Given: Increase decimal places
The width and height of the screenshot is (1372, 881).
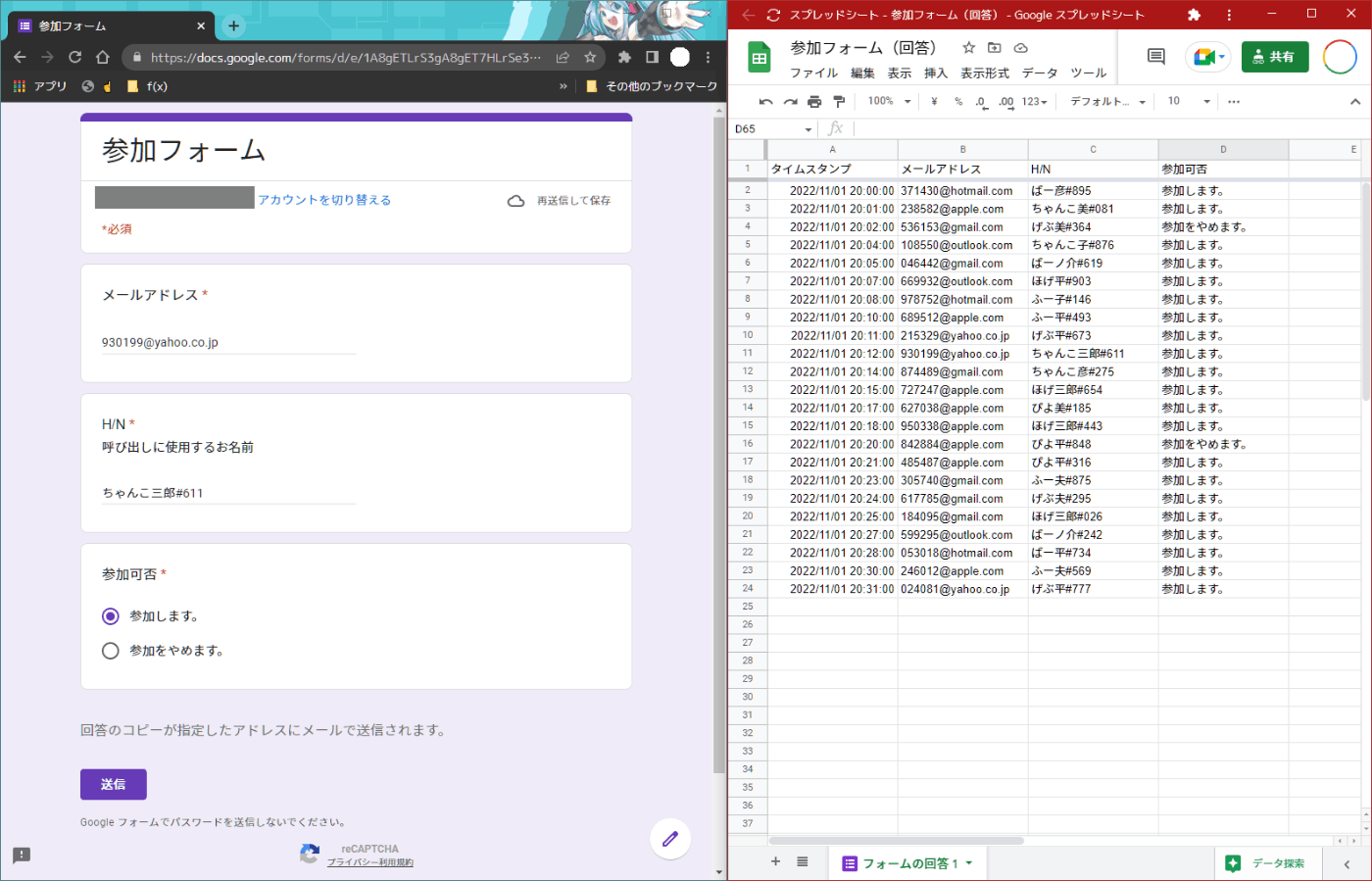Looking at the screenshot, I should point(1005,101).
